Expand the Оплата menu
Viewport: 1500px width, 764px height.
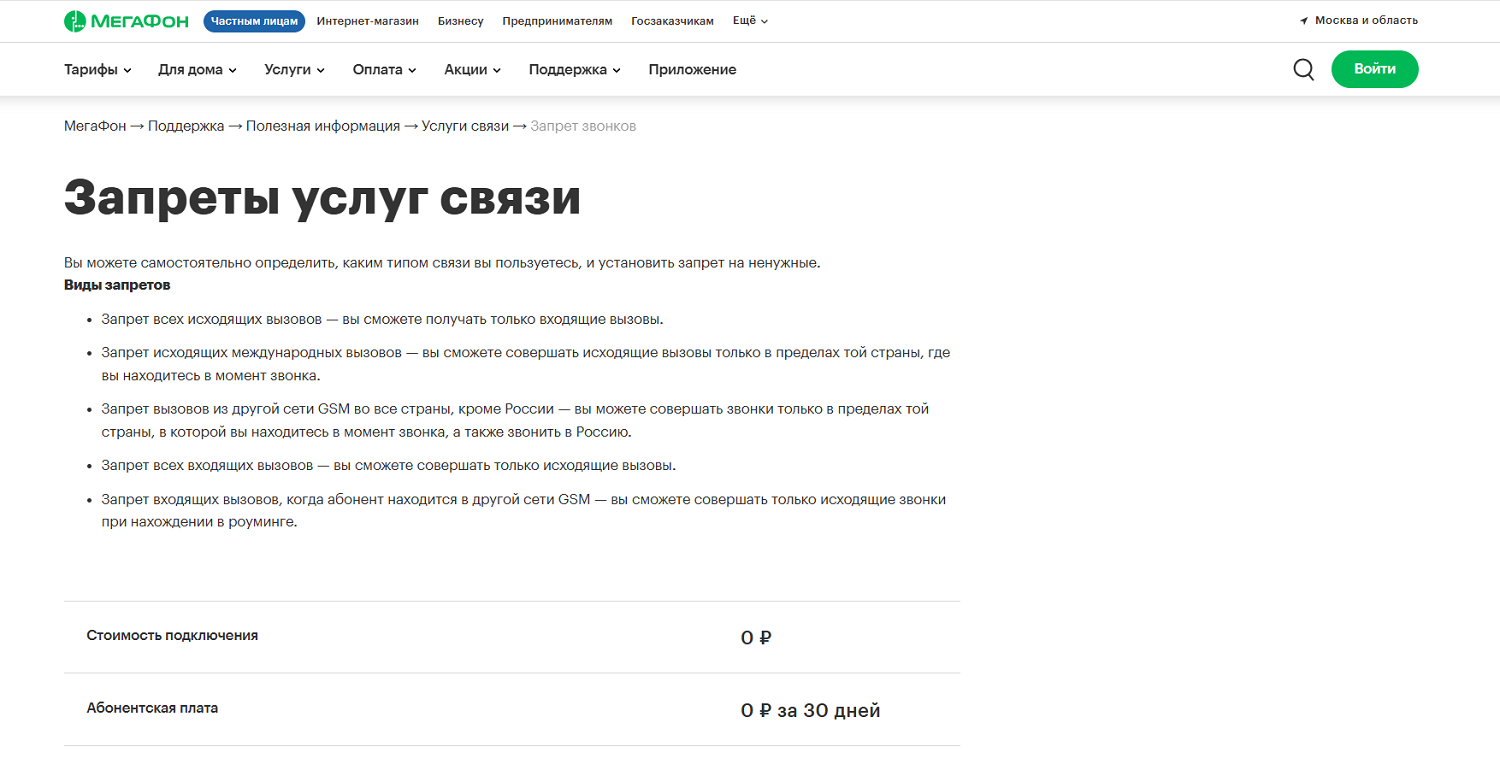pos(385,70)
